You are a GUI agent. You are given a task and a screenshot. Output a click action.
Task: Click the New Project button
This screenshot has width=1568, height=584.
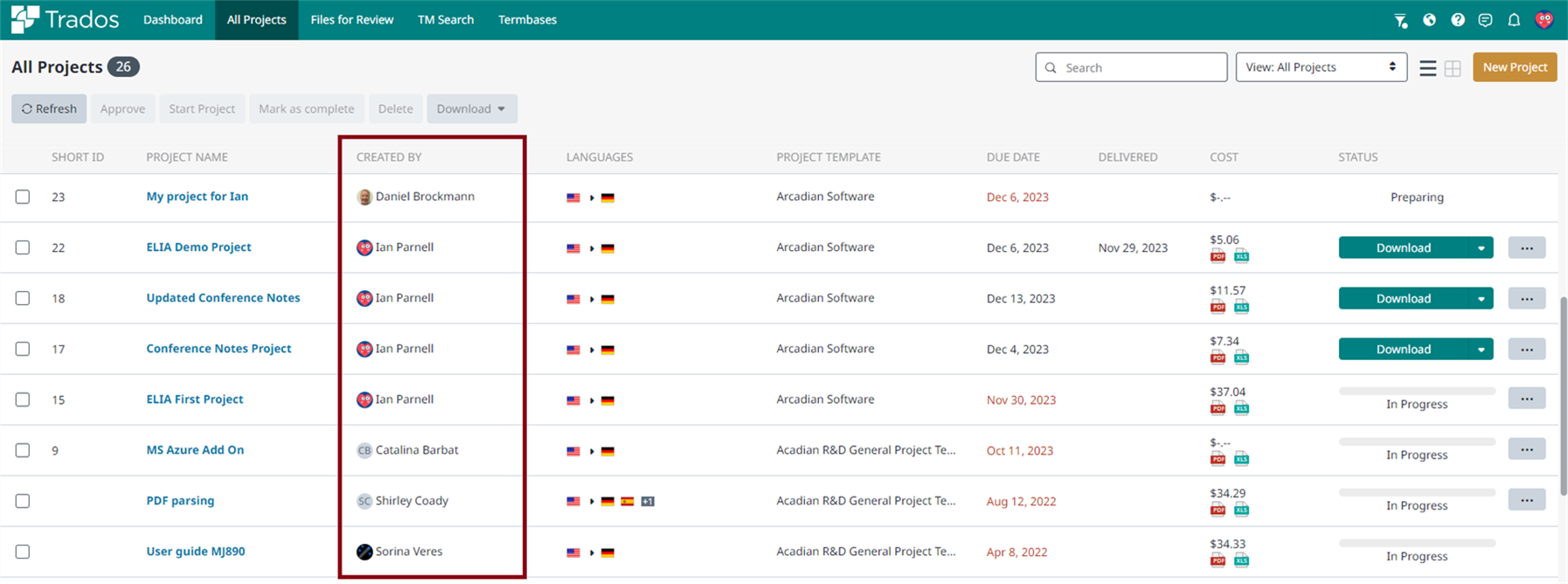1515,67
